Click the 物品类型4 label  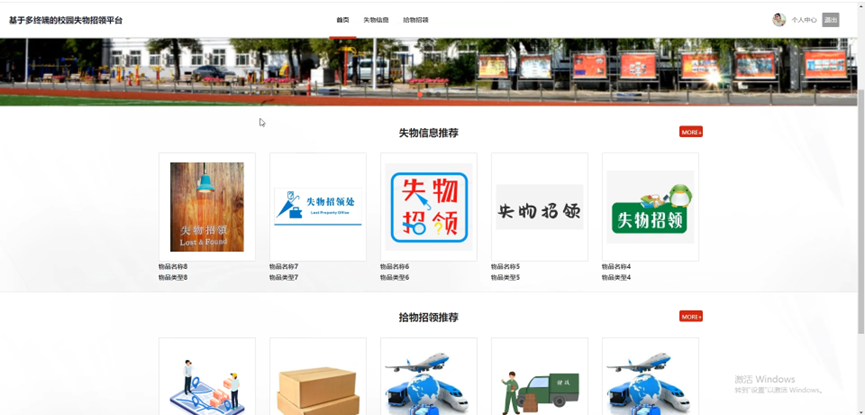click(616, 278)
